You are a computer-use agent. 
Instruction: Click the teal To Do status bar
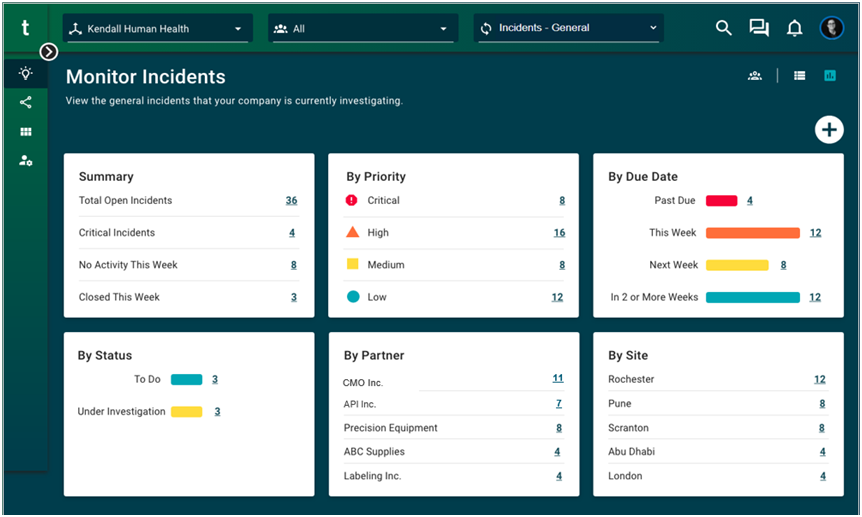(186, 380)
